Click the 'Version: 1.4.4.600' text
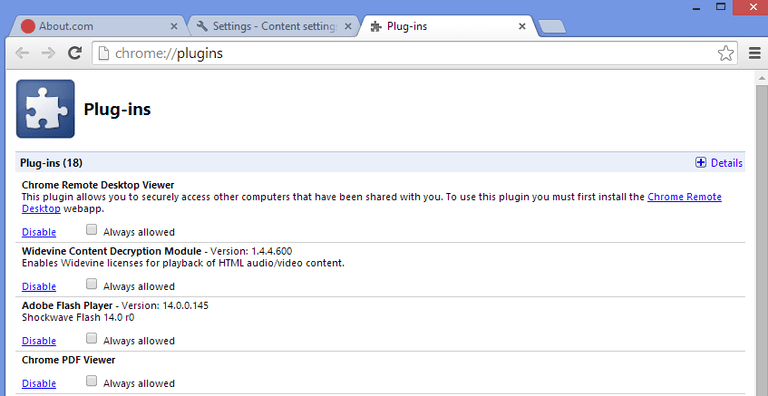This screenshot has height=396, width=768. pyautogui.click(x=251, y=251)
